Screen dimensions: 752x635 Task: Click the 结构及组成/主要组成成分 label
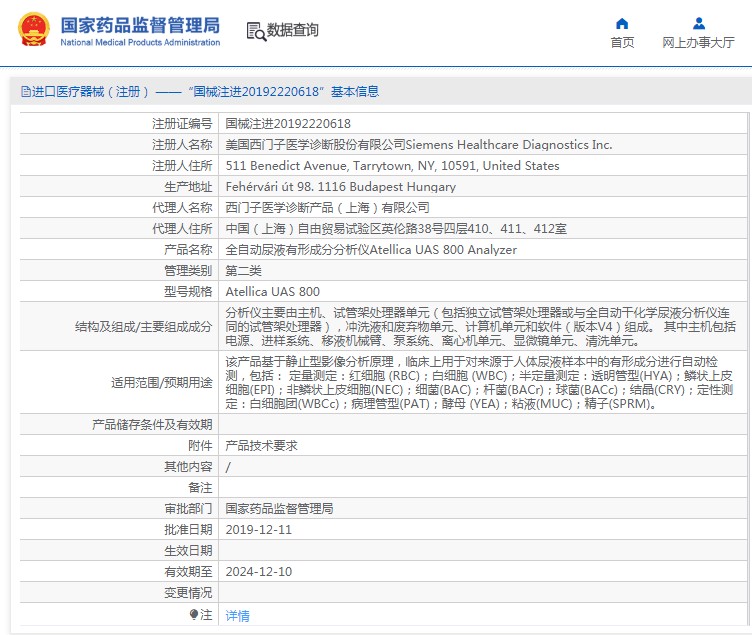pos(143,327)
